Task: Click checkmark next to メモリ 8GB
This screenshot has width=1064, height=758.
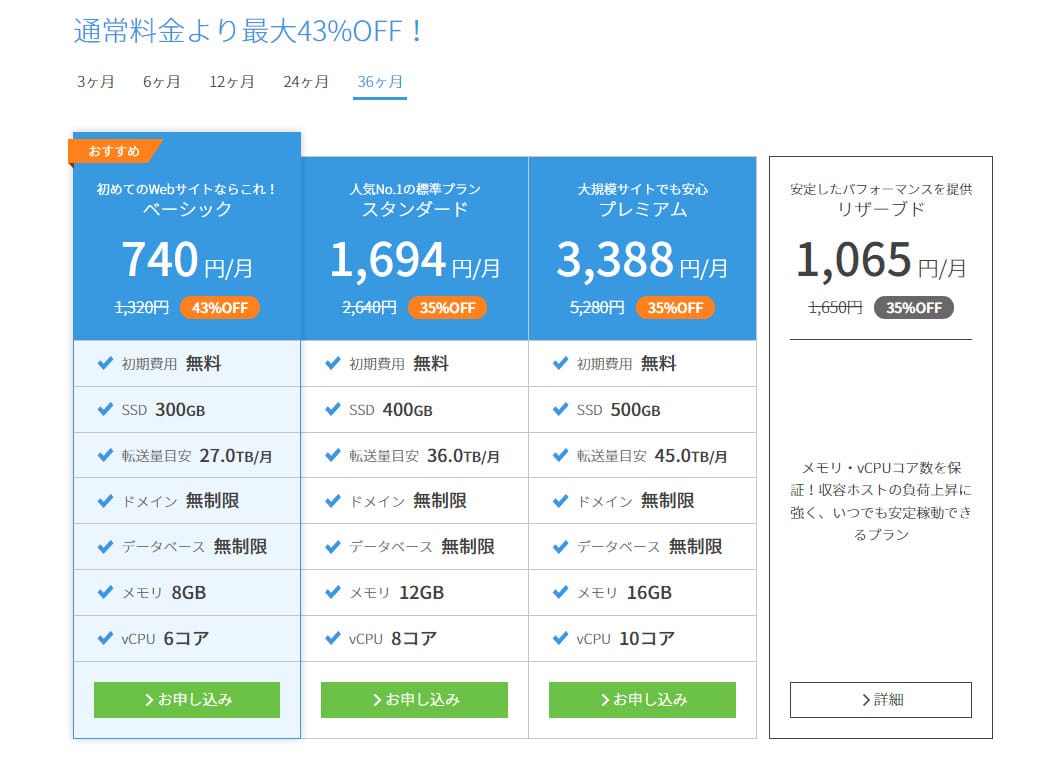Action: click(105, 592)
